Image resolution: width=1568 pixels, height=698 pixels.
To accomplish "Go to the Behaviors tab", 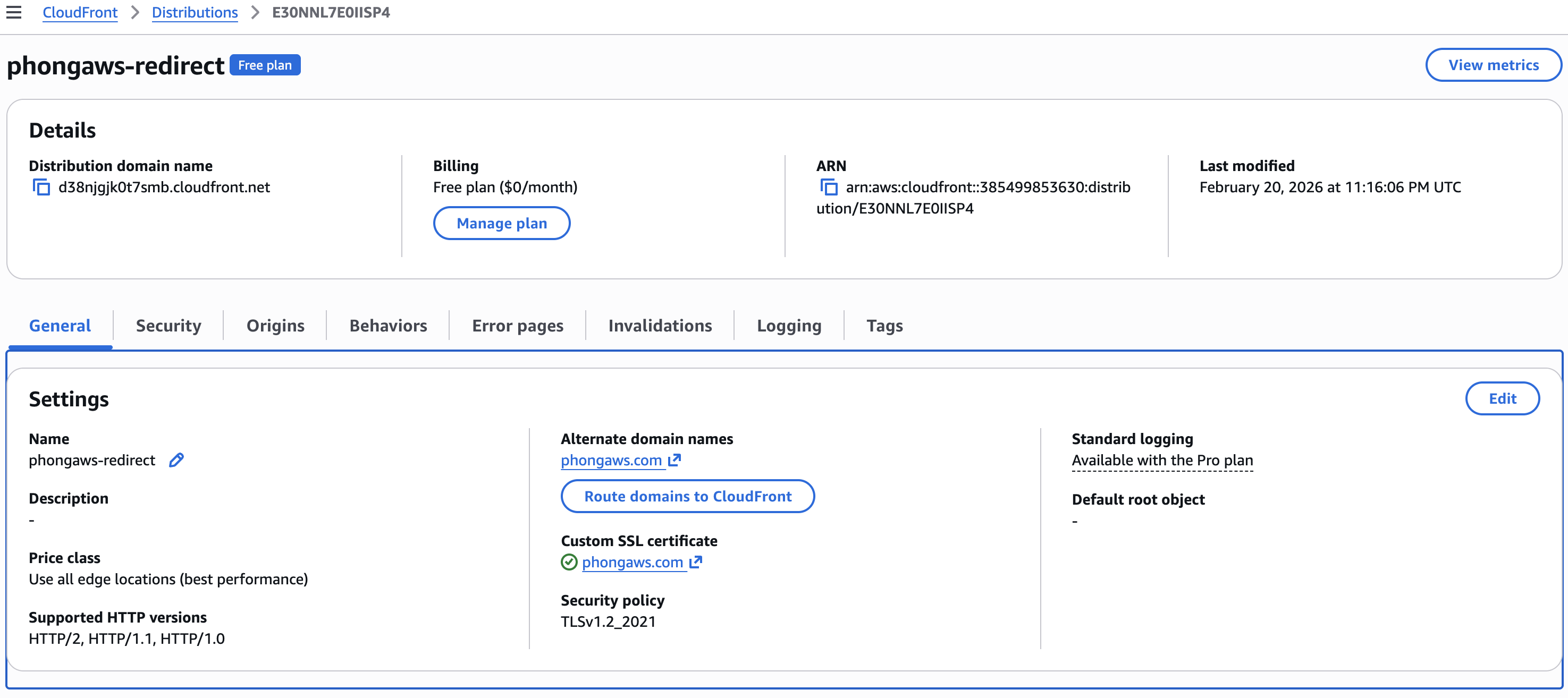I will tap(387, 326).
